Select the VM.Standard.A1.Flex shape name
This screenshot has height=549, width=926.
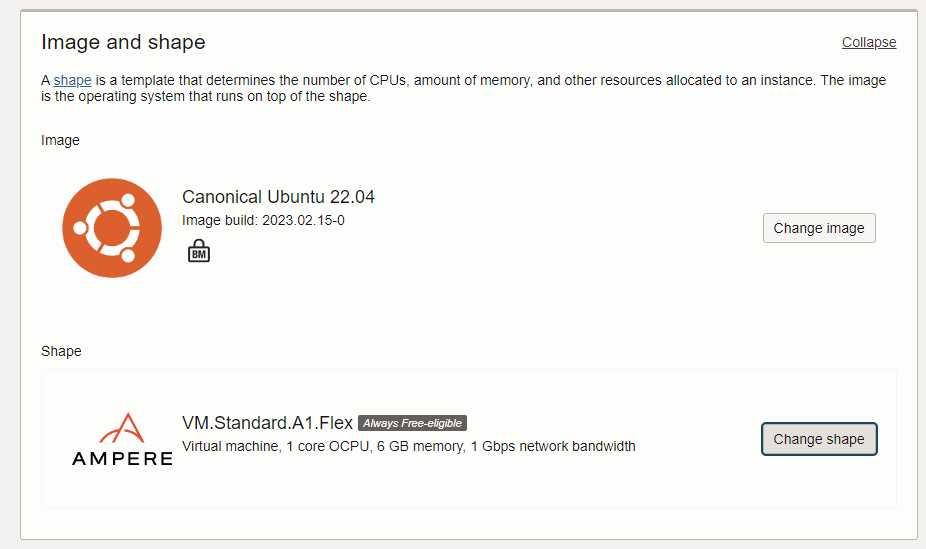click(268, 423)
